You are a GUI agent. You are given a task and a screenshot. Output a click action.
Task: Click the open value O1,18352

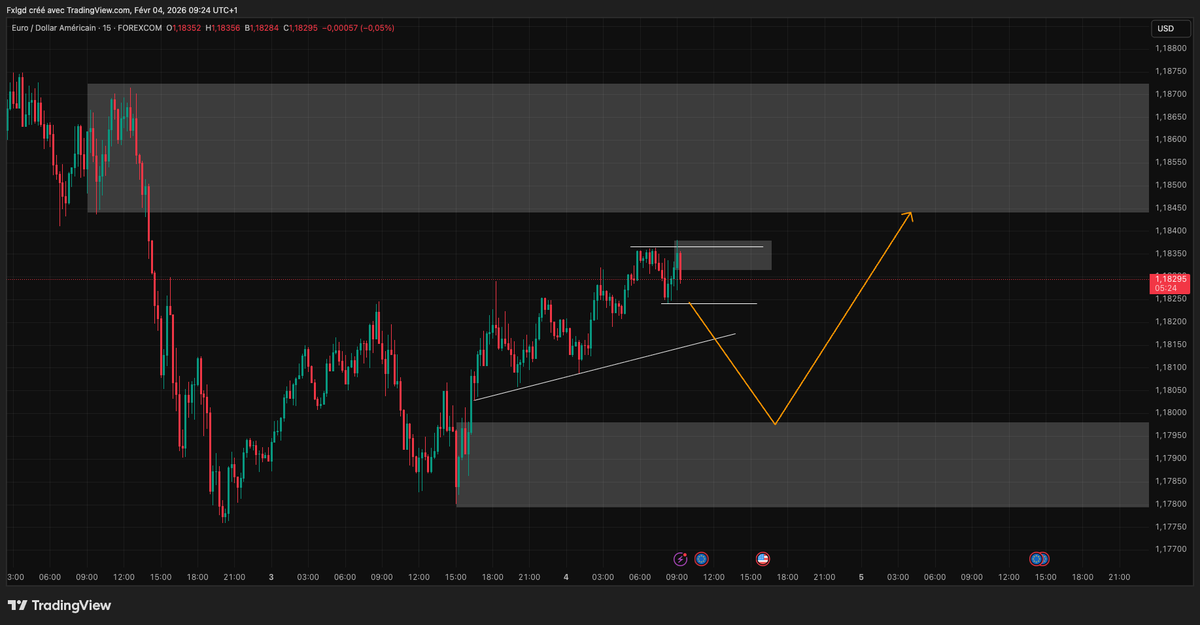[x=185, y=28]
